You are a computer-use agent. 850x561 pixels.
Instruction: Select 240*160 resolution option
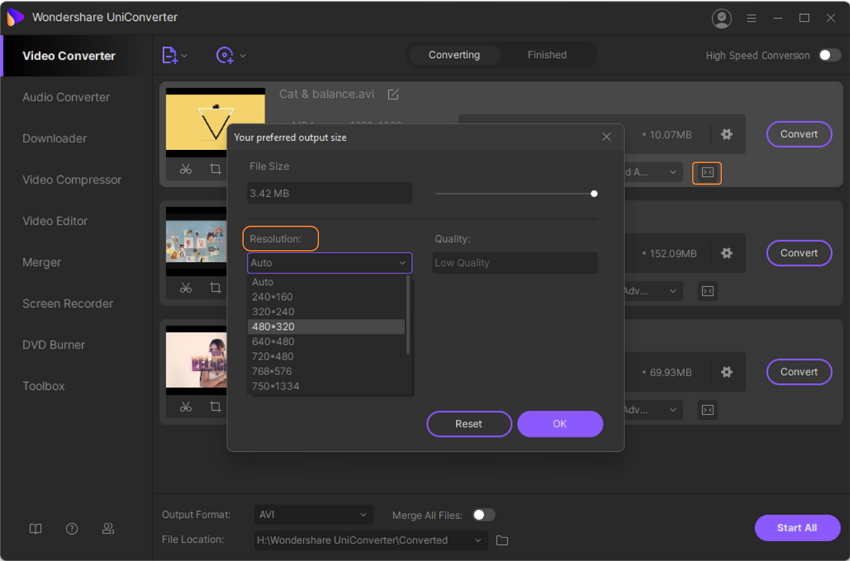click(326, 297)
